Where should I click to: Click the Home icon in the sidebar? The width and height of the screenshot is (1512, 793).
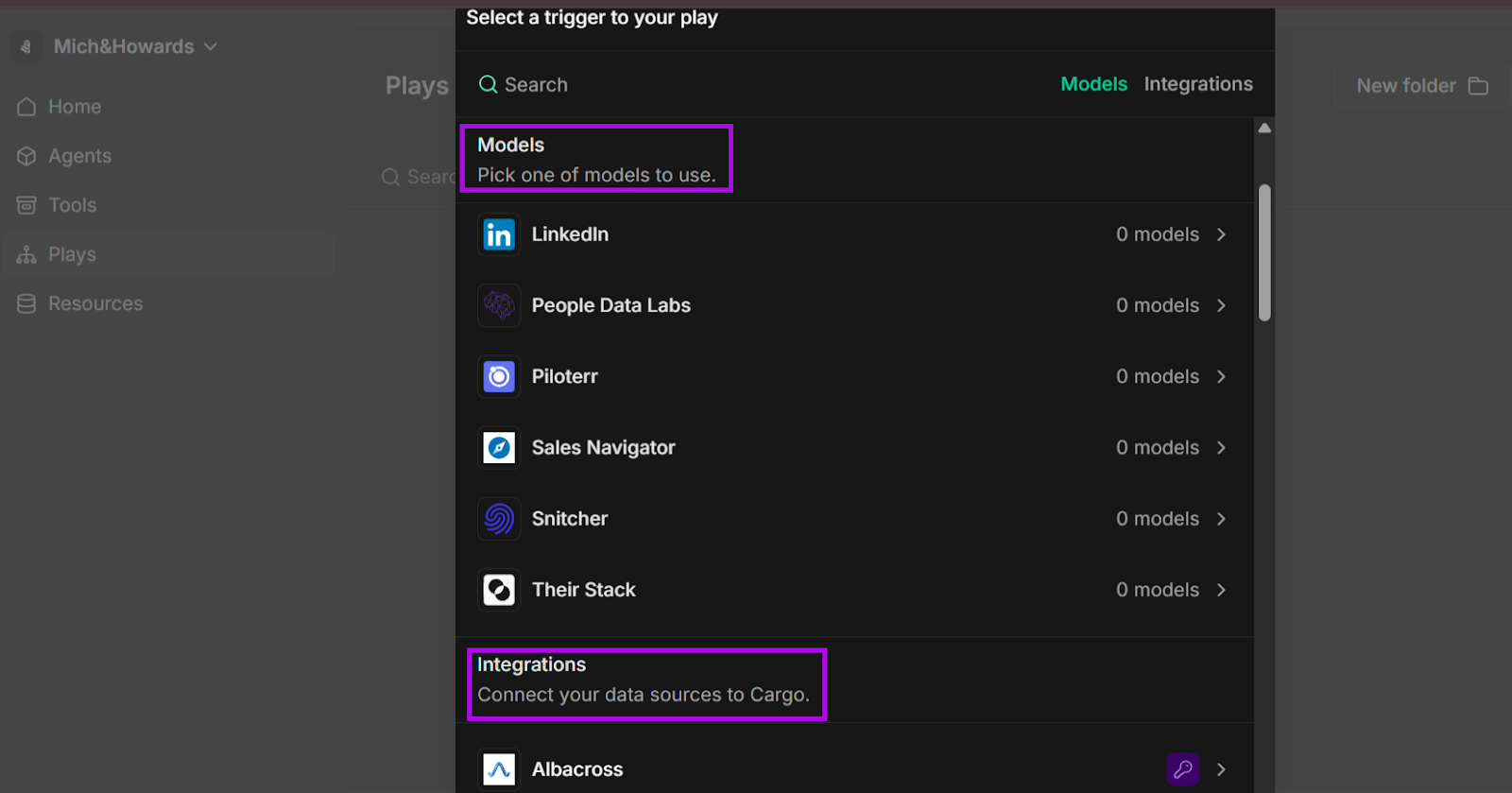[x=26, y=107]
